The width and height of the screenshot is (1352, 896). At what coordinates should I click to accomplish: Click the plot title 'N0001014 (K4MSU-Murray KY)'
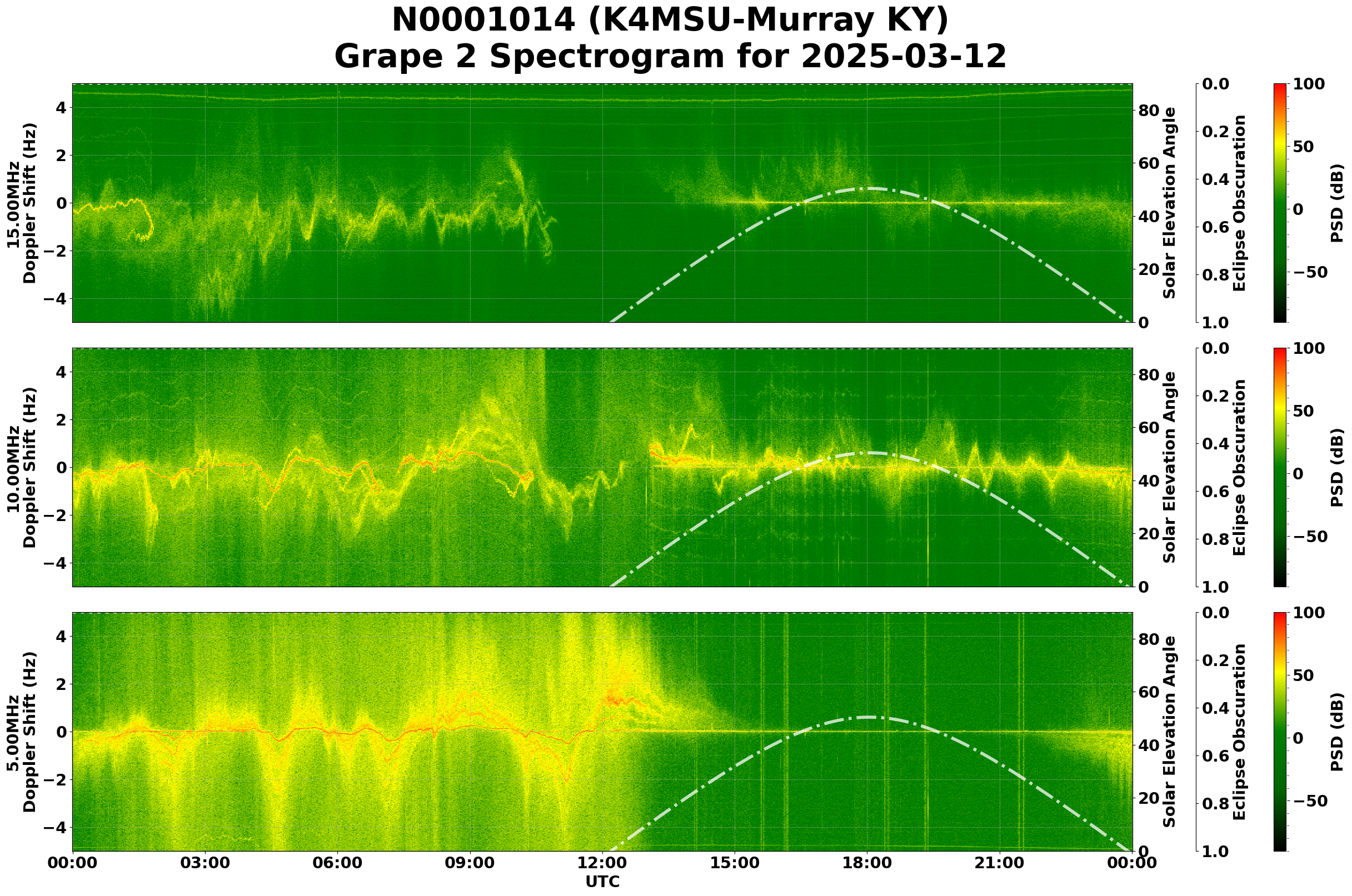pos(670,21)
